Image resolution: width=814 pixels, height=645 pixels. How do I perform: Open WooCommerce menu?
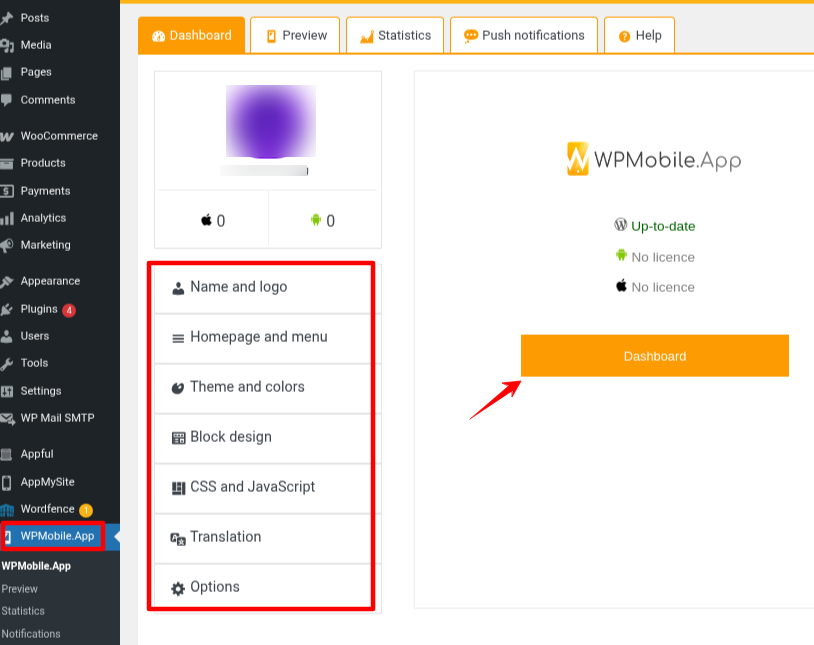coord(59,136)
